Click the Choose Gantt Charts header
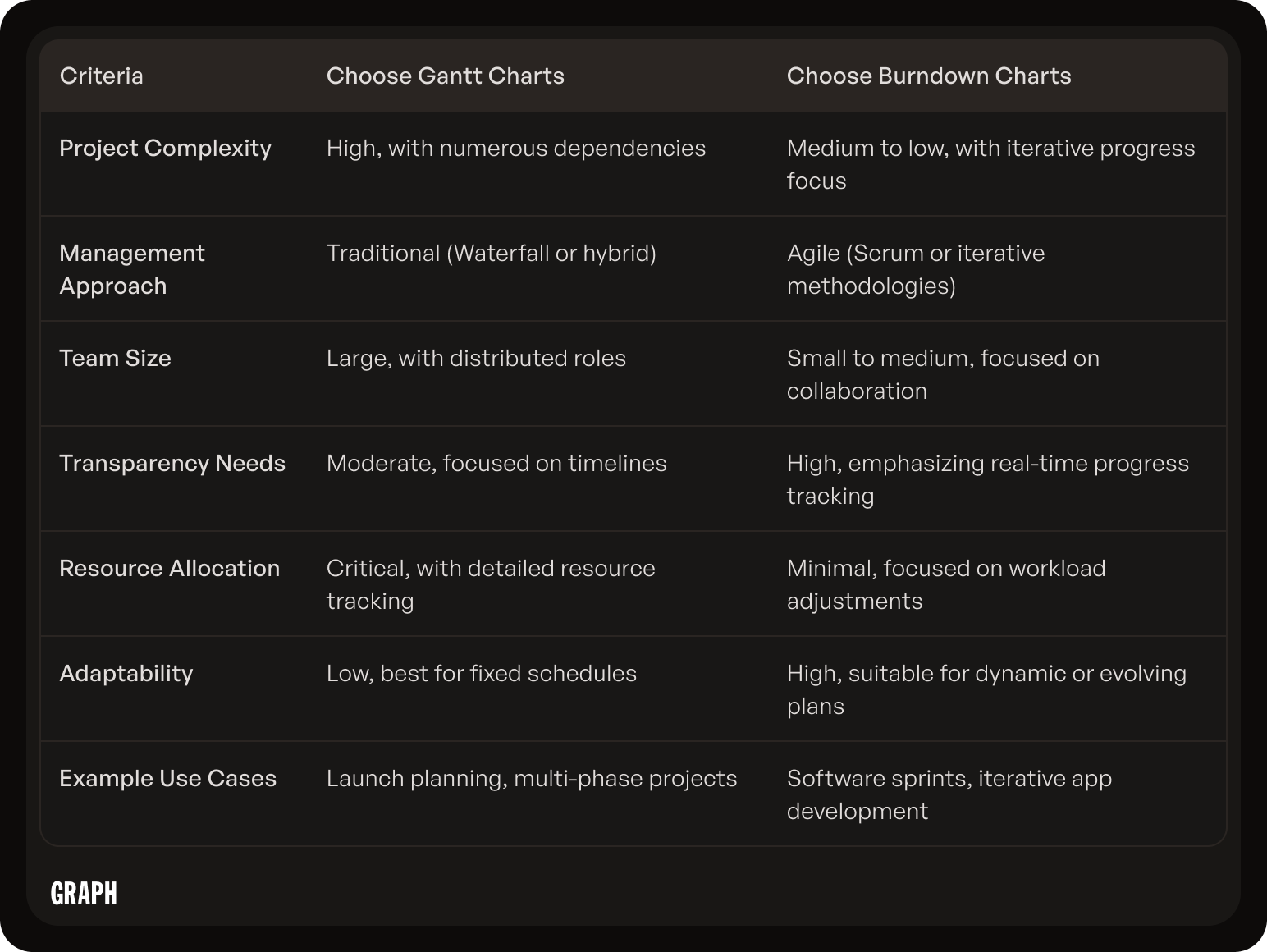1267x952 pixels. pos(446,76)
